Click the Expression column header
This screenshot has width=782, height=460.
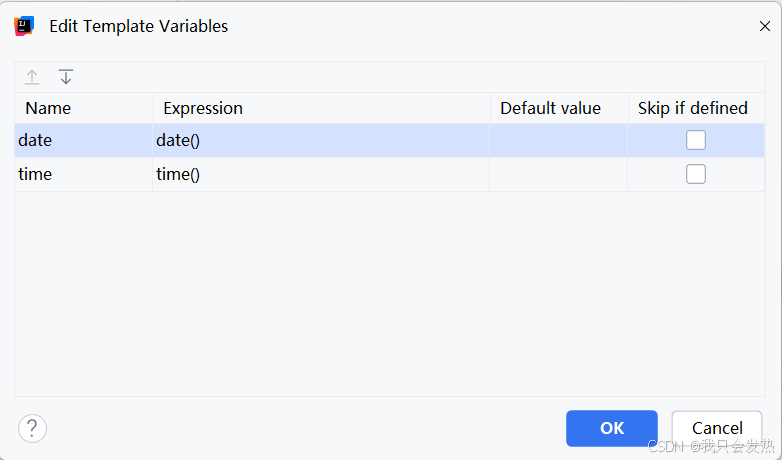[x=203, y=108]
